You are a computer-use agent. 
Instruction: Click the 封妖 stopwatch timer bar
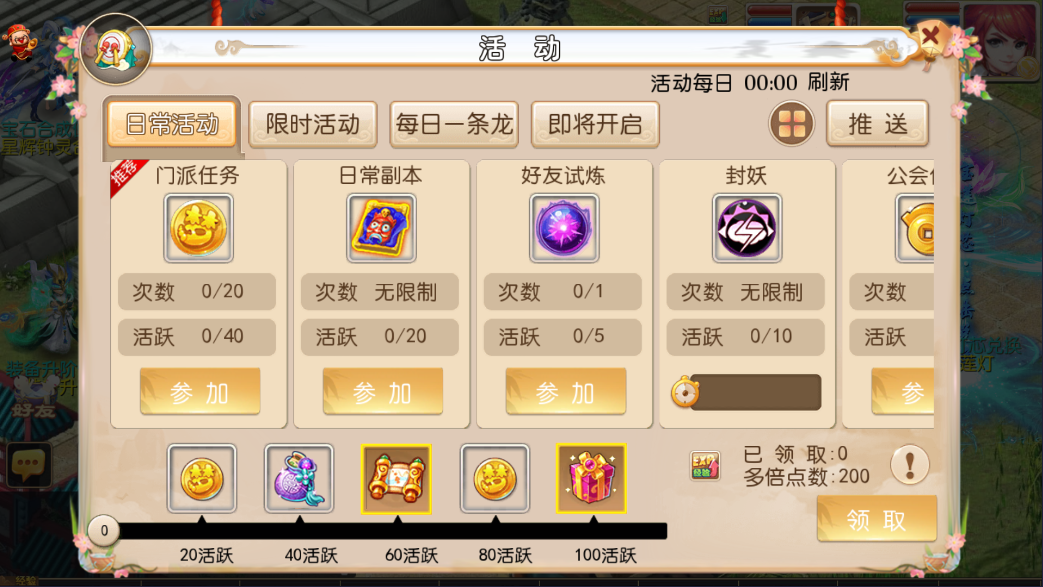746,392
